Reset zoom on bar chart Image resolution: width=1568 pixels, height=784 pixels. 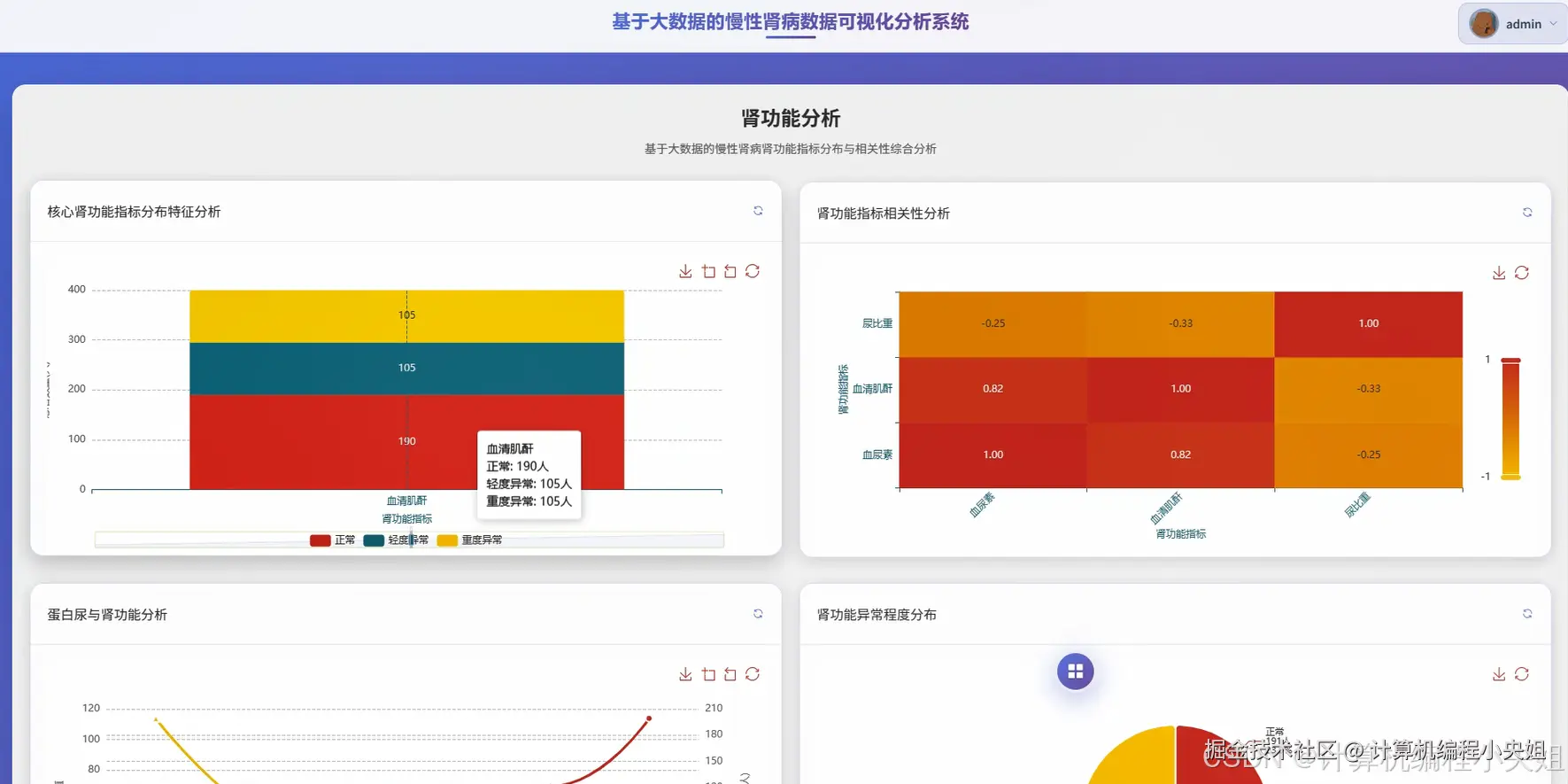click(x=730, y=271)
